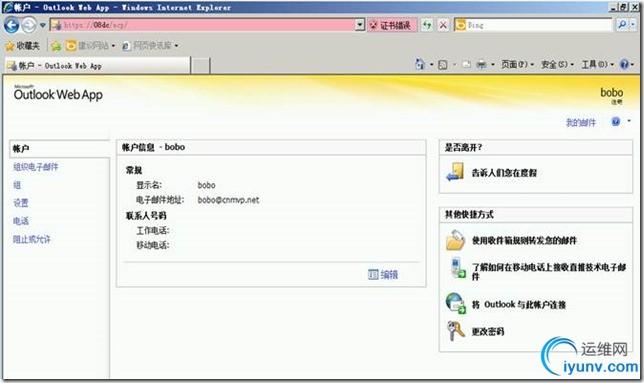
Task: Click the 注销 sign out link under bobo
Action: pyautogui.click(x=616, y=102)
